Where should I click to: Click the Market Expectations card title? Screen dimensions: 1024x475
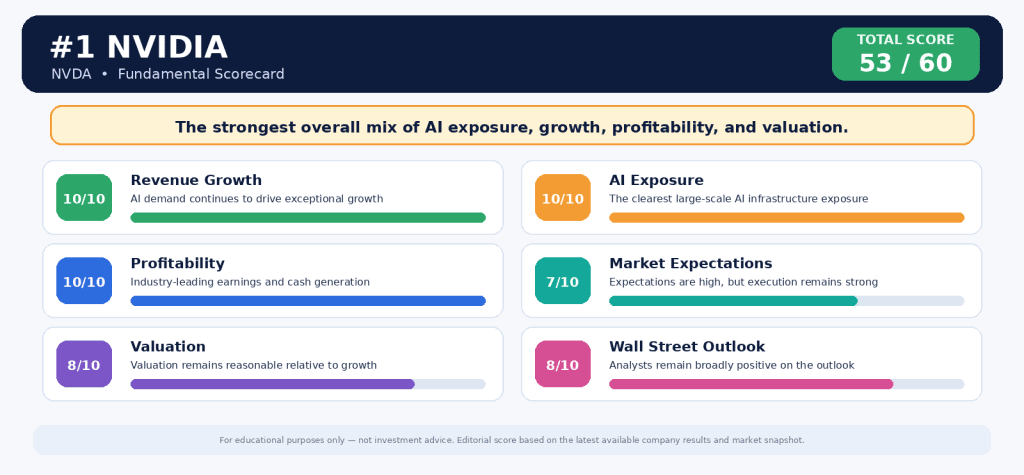pyautogui.click(x=691, y=263)
